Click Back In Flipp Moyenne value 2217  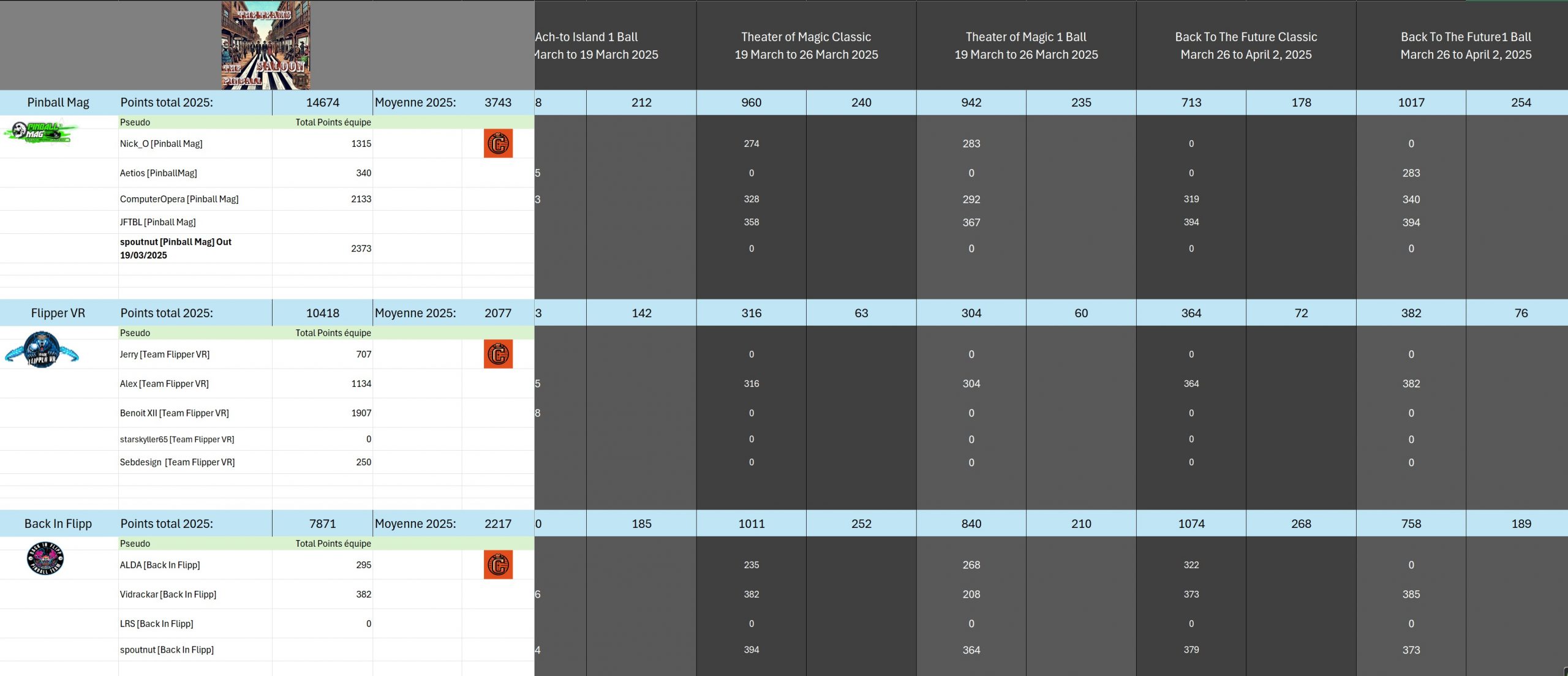(497, 524)
